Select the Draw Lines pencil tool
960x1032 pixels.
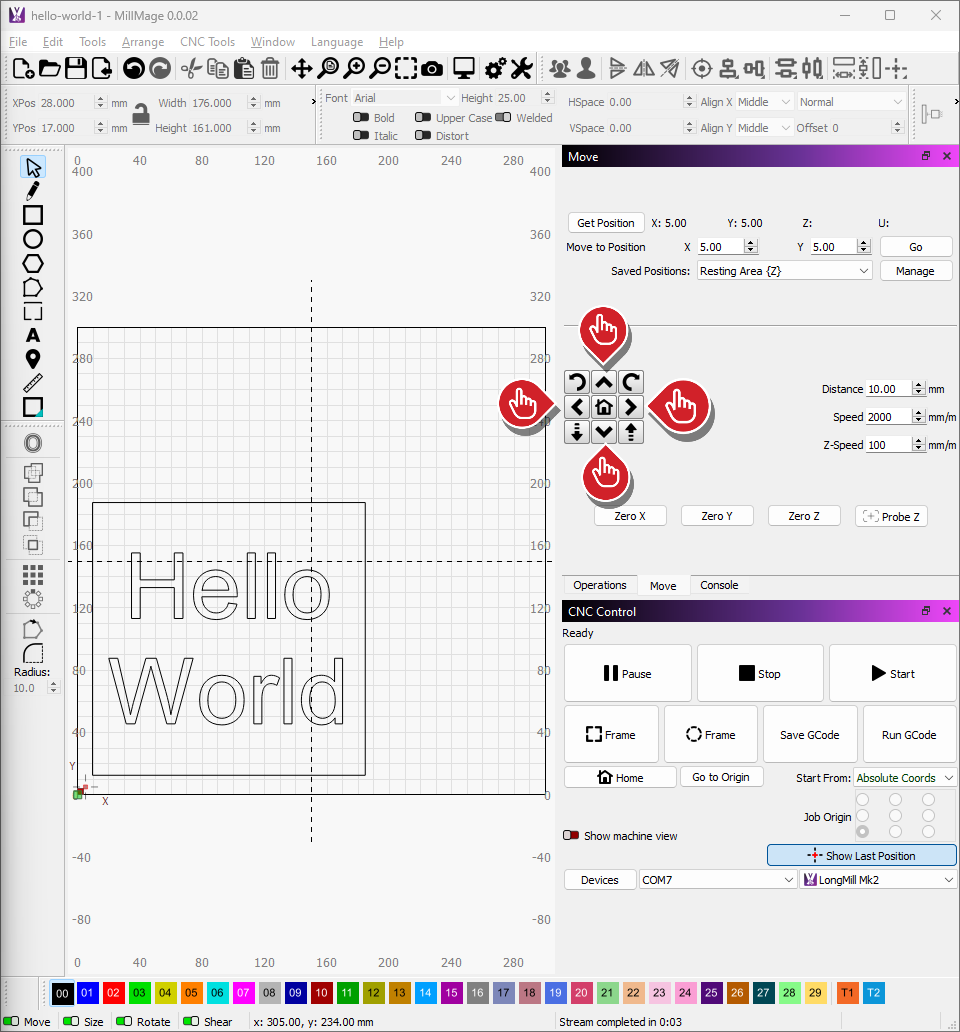[x=33, y=191]
